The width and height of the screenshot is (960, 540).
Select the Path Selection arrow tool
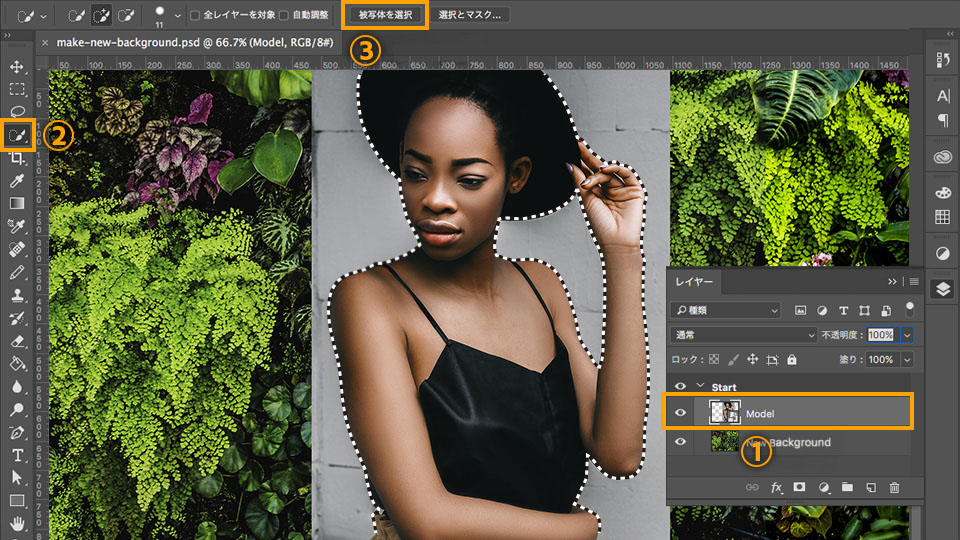pyautogui.click(x=17, y=478)
